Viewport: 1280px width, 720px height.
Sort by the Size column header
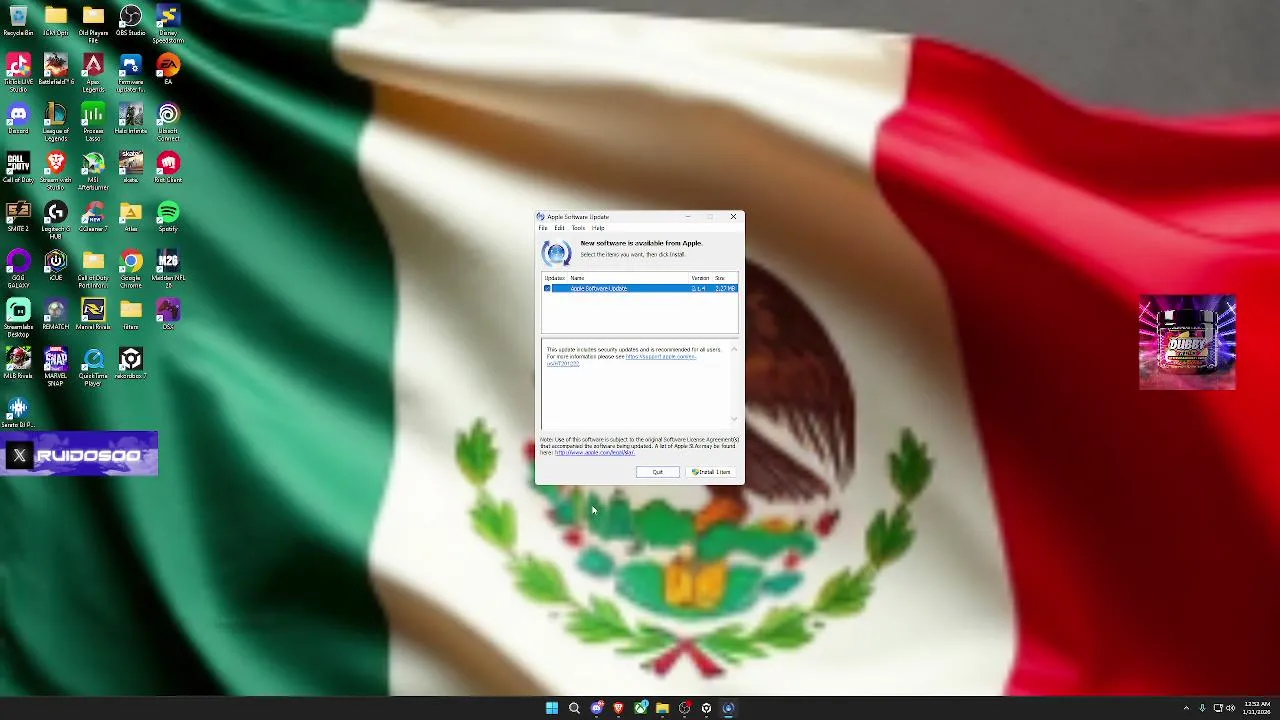pos(724,278)
